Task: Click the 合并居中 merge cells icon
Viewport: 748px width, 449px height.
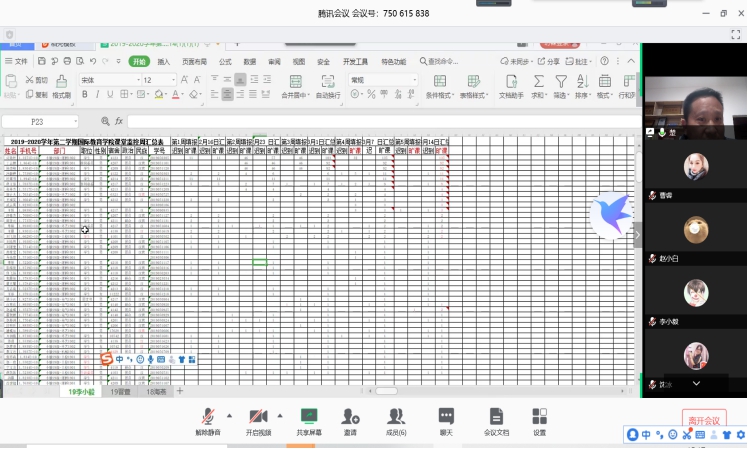Action: [292, 86]
